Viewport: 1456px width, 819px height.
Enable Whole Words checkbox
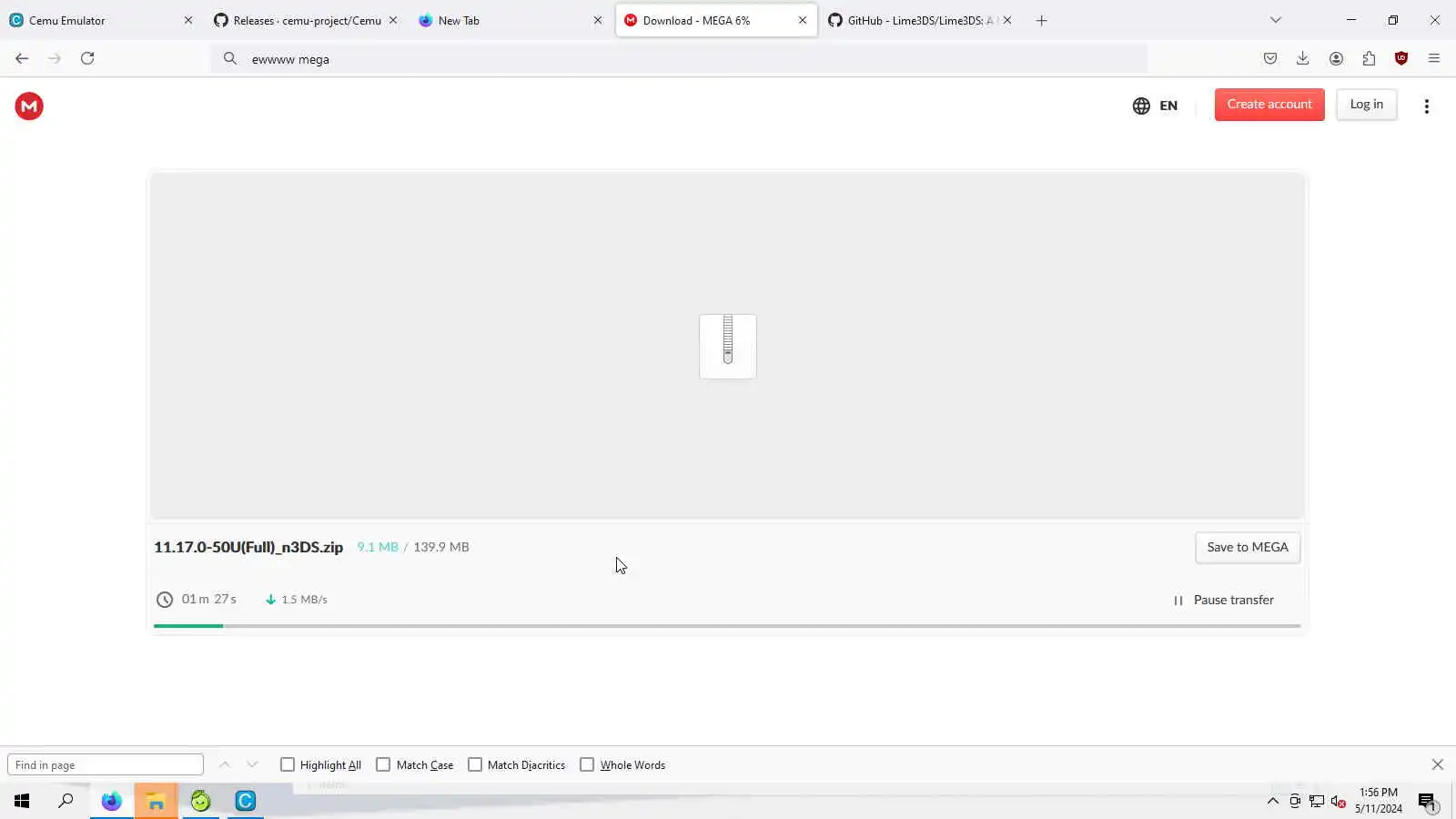[587, 764]
